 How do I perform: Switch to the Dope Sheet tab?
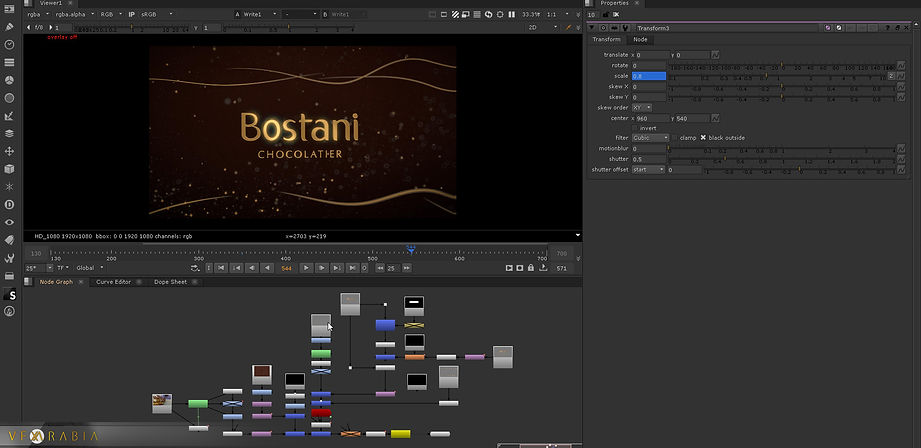pyautogui.click(x=170, y=282)
